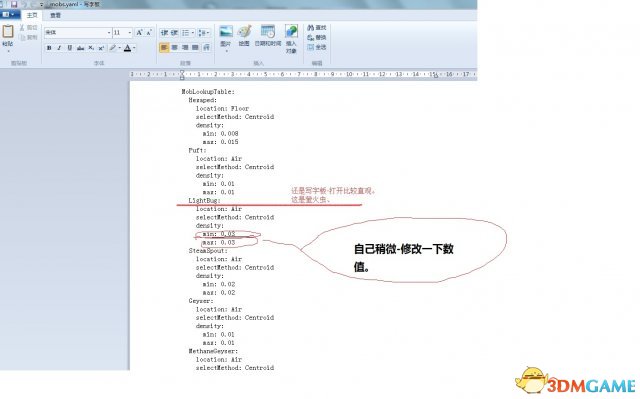Switch to the Home (主页) ribbon tab

tap(32, 15)
